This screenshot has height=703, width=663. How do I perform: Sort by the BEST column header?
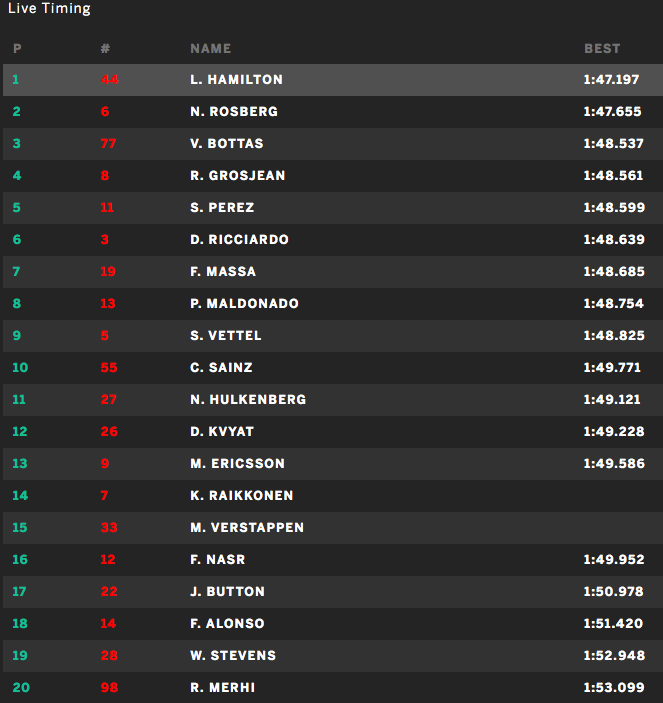pos(602,48)
